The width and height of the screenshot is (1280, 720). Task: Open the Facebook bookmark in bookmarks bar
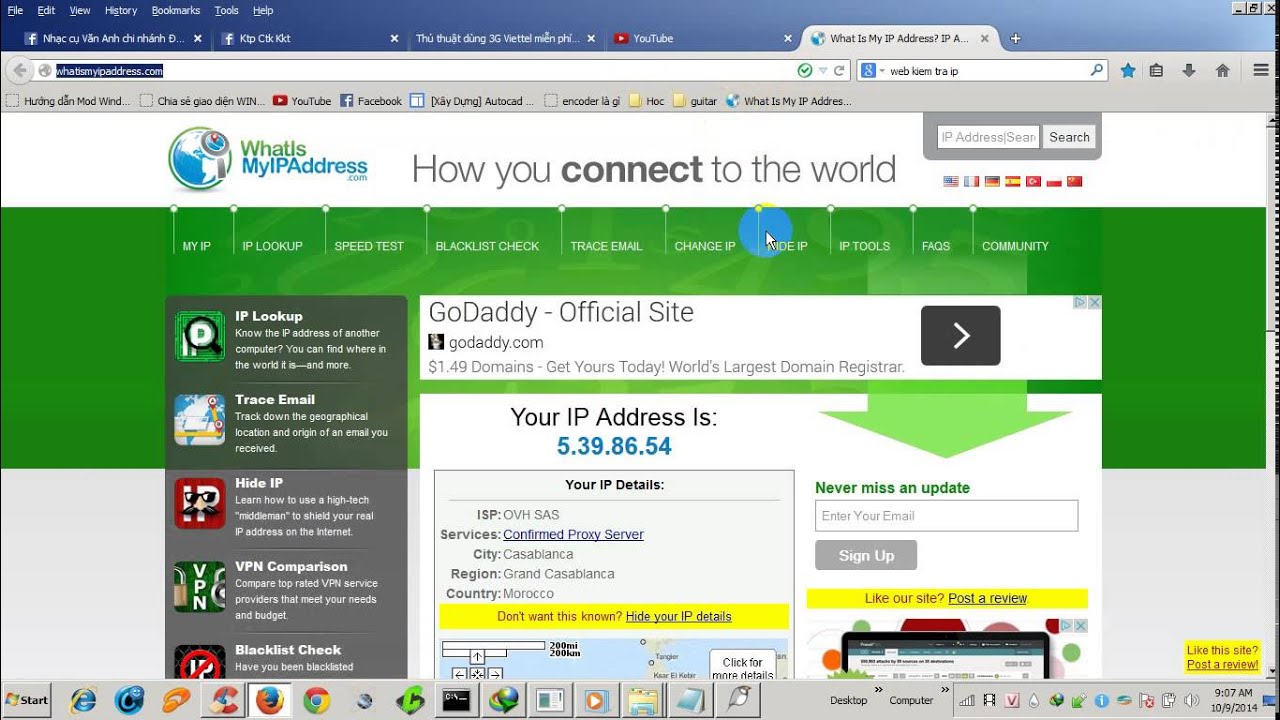pos(371,101)
